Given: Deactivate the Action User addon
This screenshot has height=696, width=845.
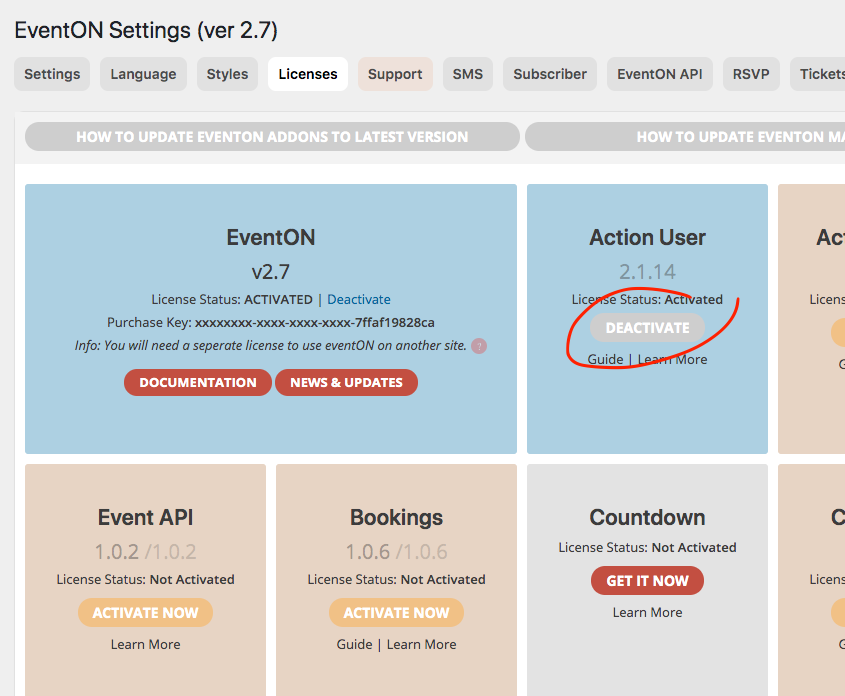Looking at the screenshot, I should (647, 328).
